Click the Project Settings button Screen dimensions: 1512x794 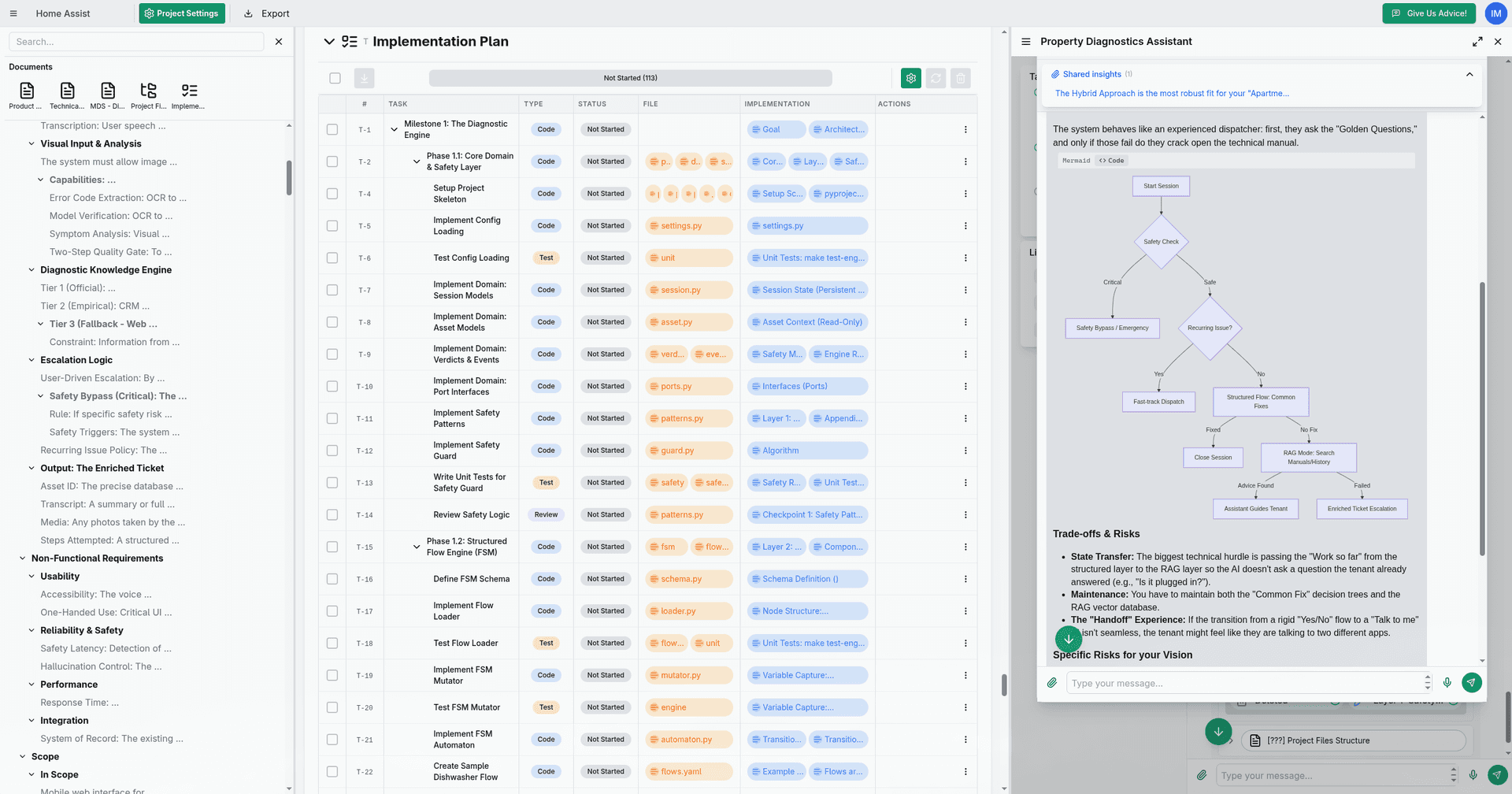click(182, 13)
